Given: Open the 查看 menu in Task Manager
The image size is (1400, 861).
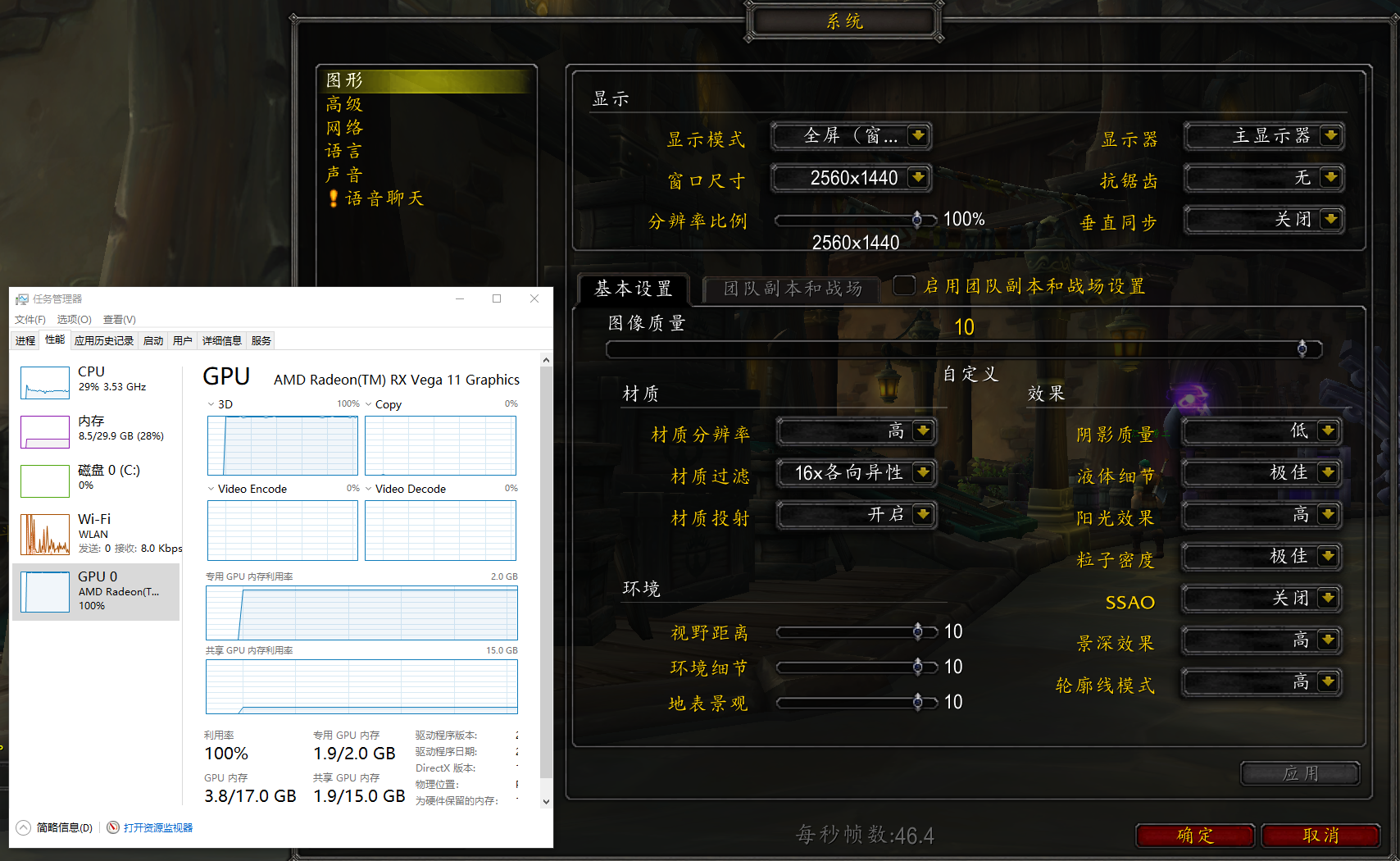Looking at the screenshot, I should 118,319.
